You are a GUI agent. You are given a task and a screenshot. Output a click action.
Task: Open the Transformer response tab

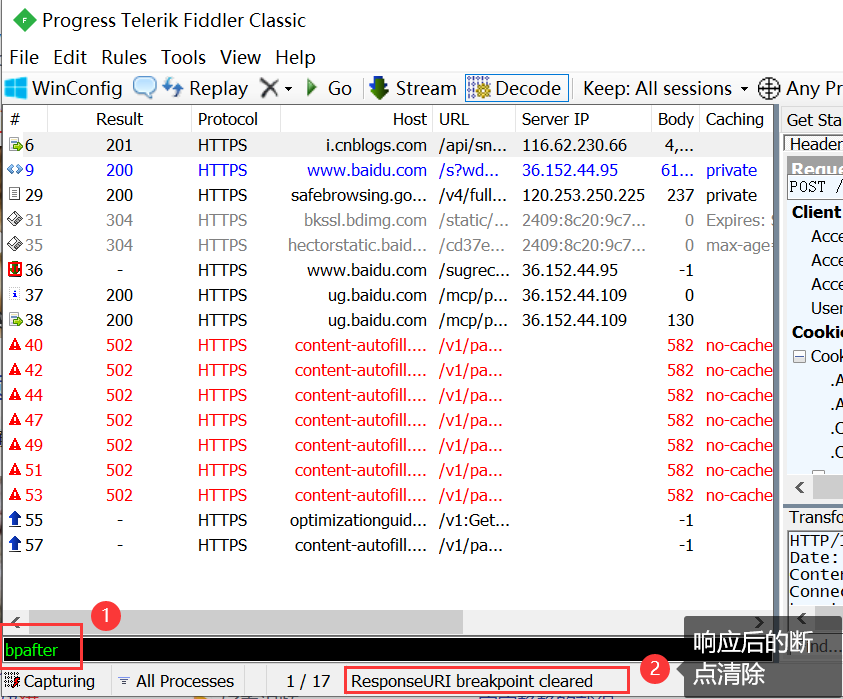[815, 517]
